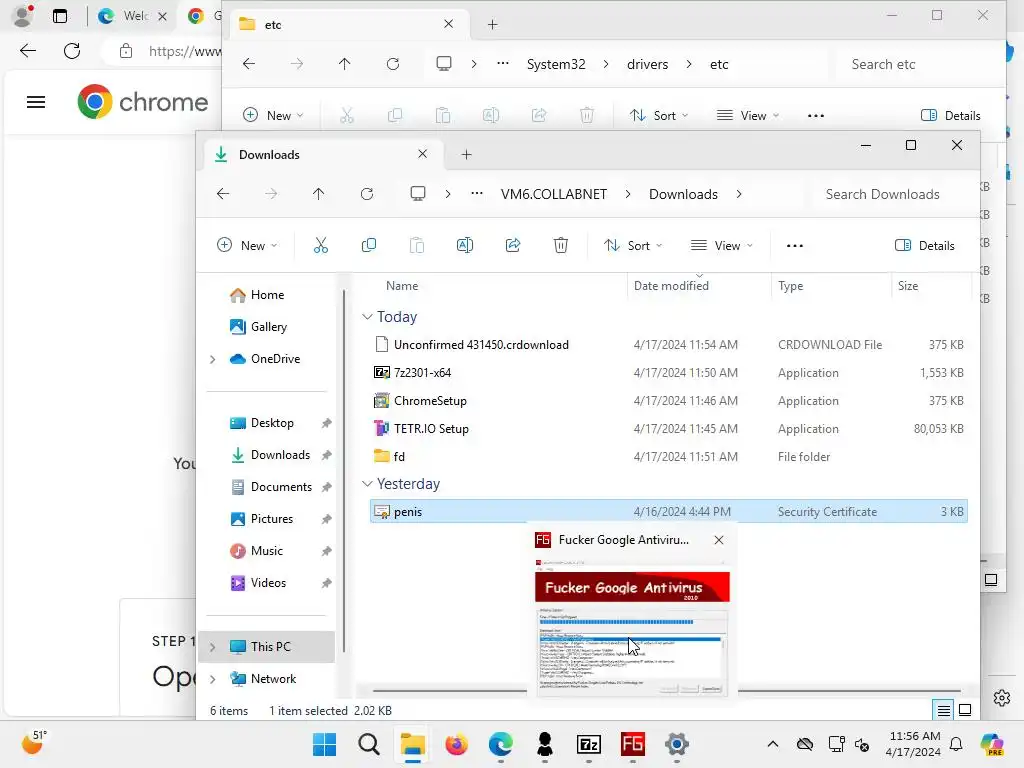Click Rename icon in Downloads toolbar

pyautogui.click(x=464, y=246)
